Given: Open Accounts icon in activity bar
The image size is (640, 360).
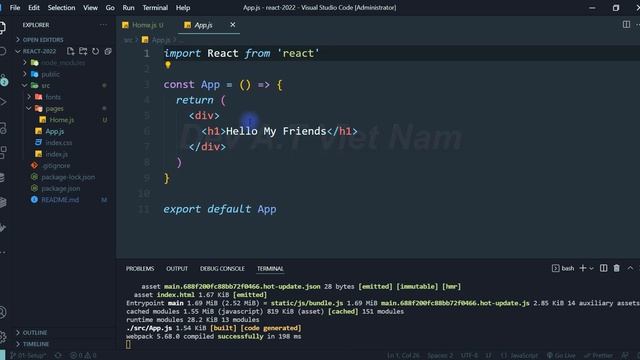Looking at the screenshot, I should pyautogui.click(x=2, y=312).
